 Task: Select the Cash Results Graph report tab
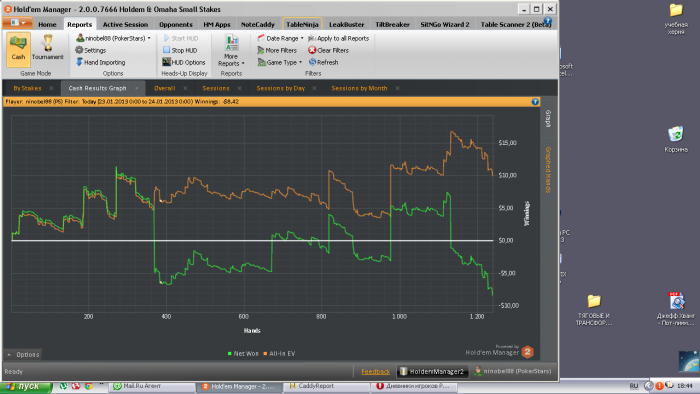[x=97, y=88]
